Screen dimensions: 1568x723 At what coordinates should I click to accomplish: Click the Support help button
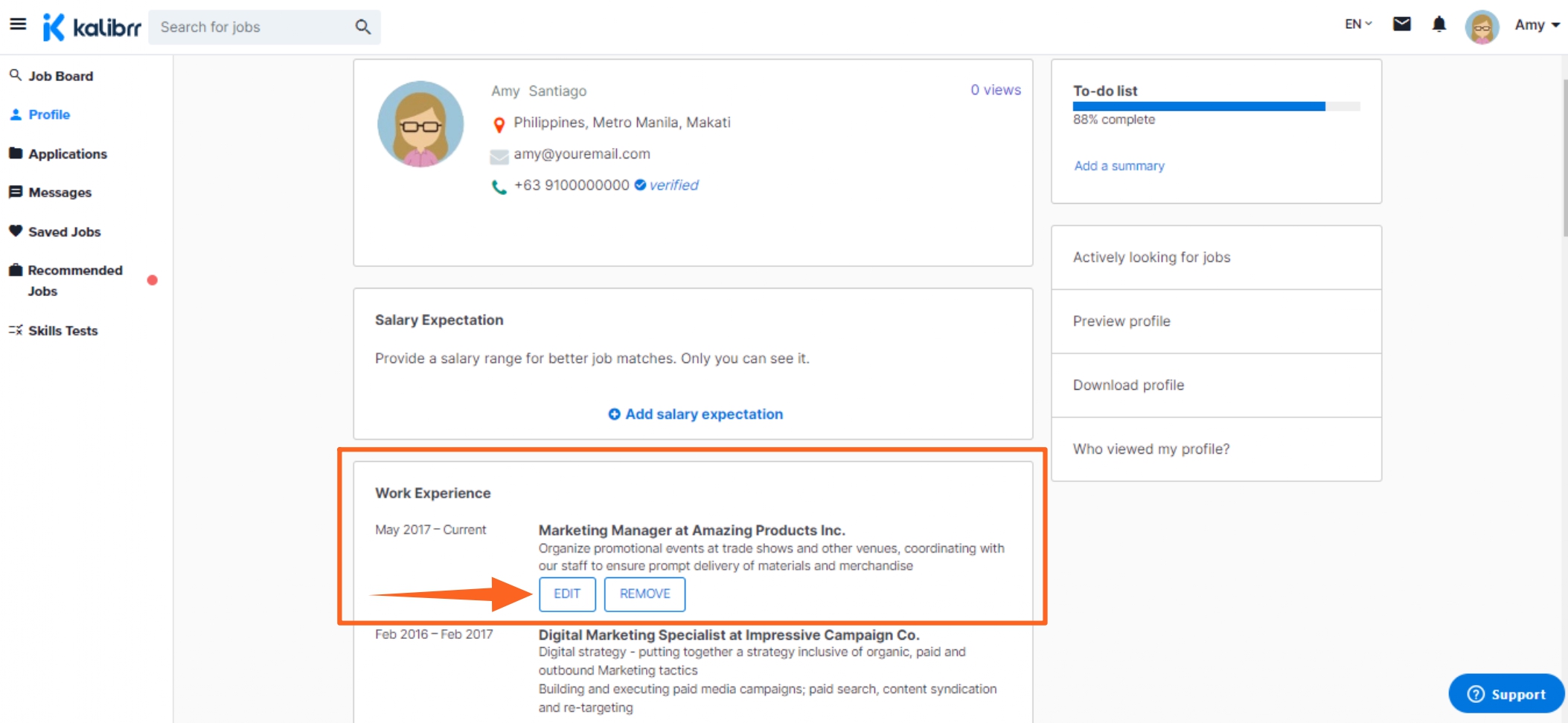1505,693
